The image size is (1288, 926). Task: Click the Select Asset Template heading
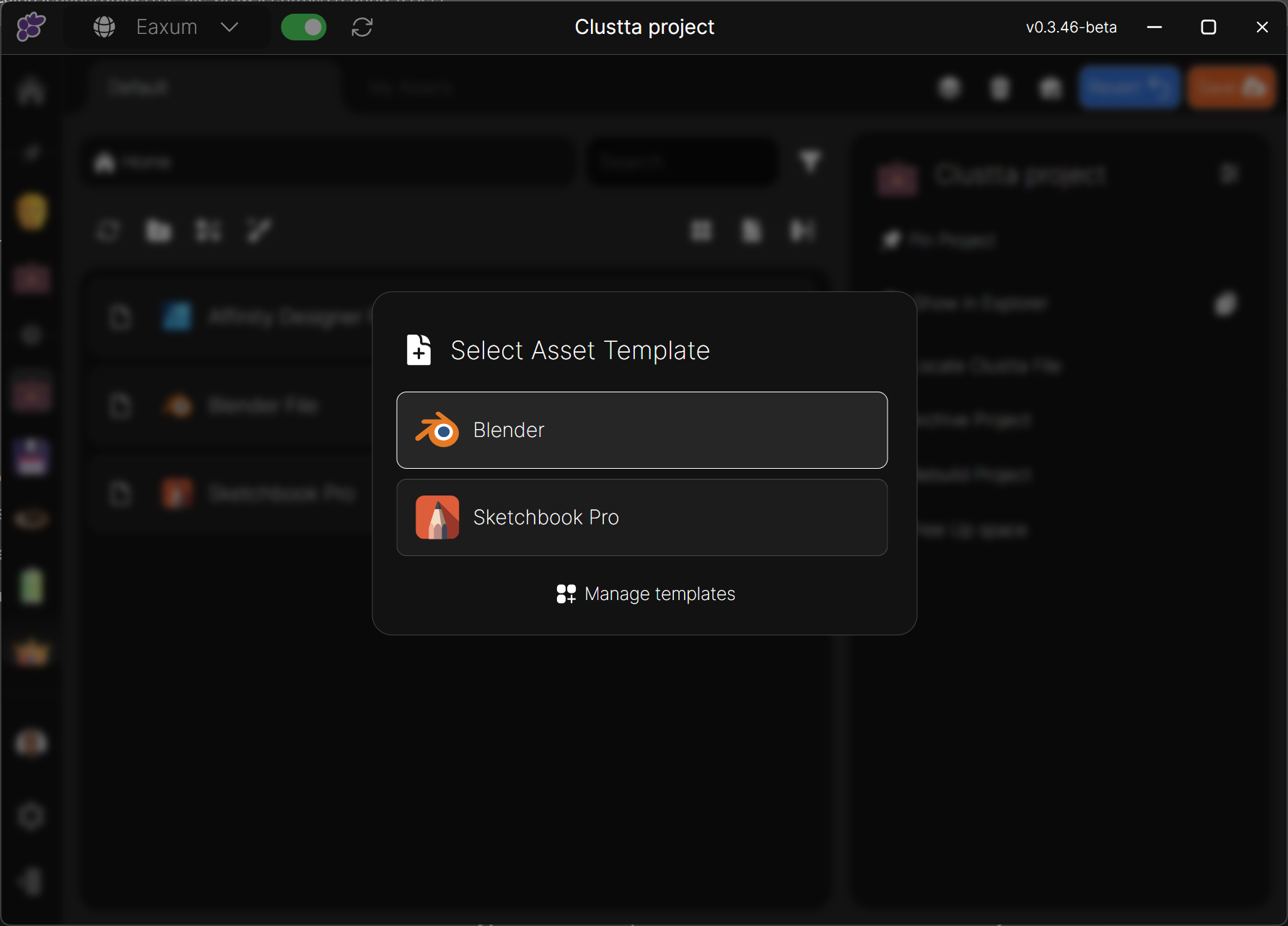pyautogui.click(x=580, y=350)
